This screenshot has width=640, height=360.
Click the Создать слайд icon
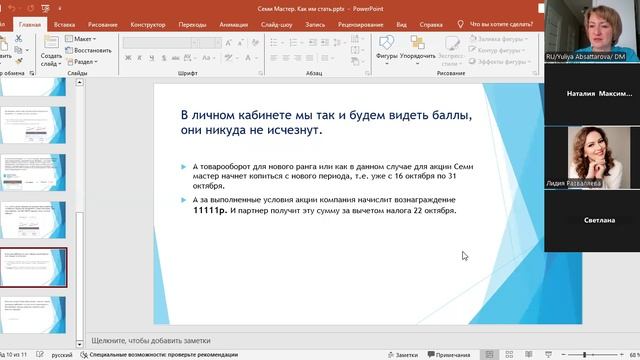tap(51, 51)
